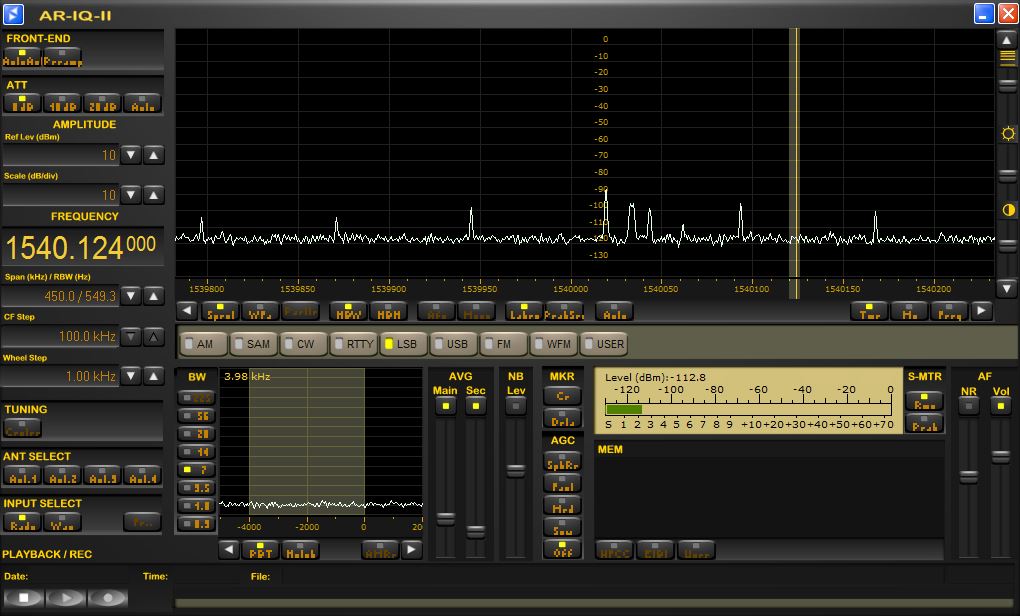Select the 7 kHz bandwidth button

196,470
